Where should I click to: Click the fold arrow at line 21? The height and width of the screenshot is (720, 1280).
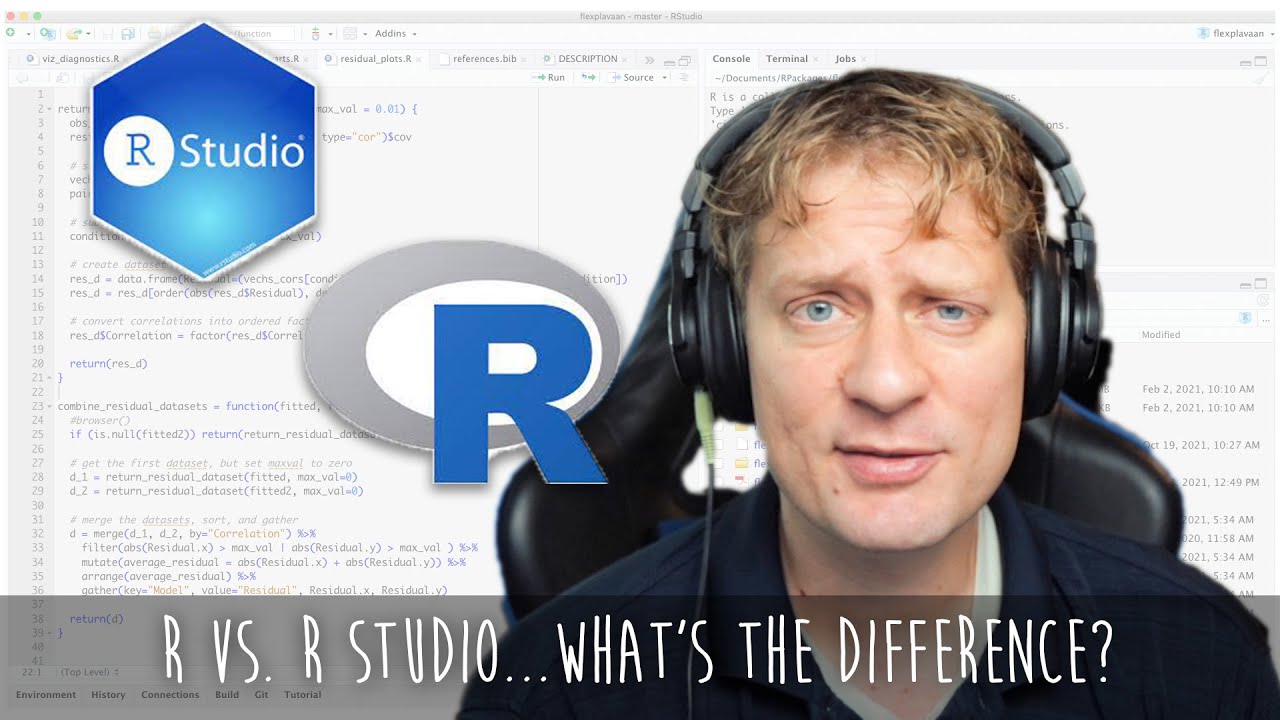[x=50, y=379]
